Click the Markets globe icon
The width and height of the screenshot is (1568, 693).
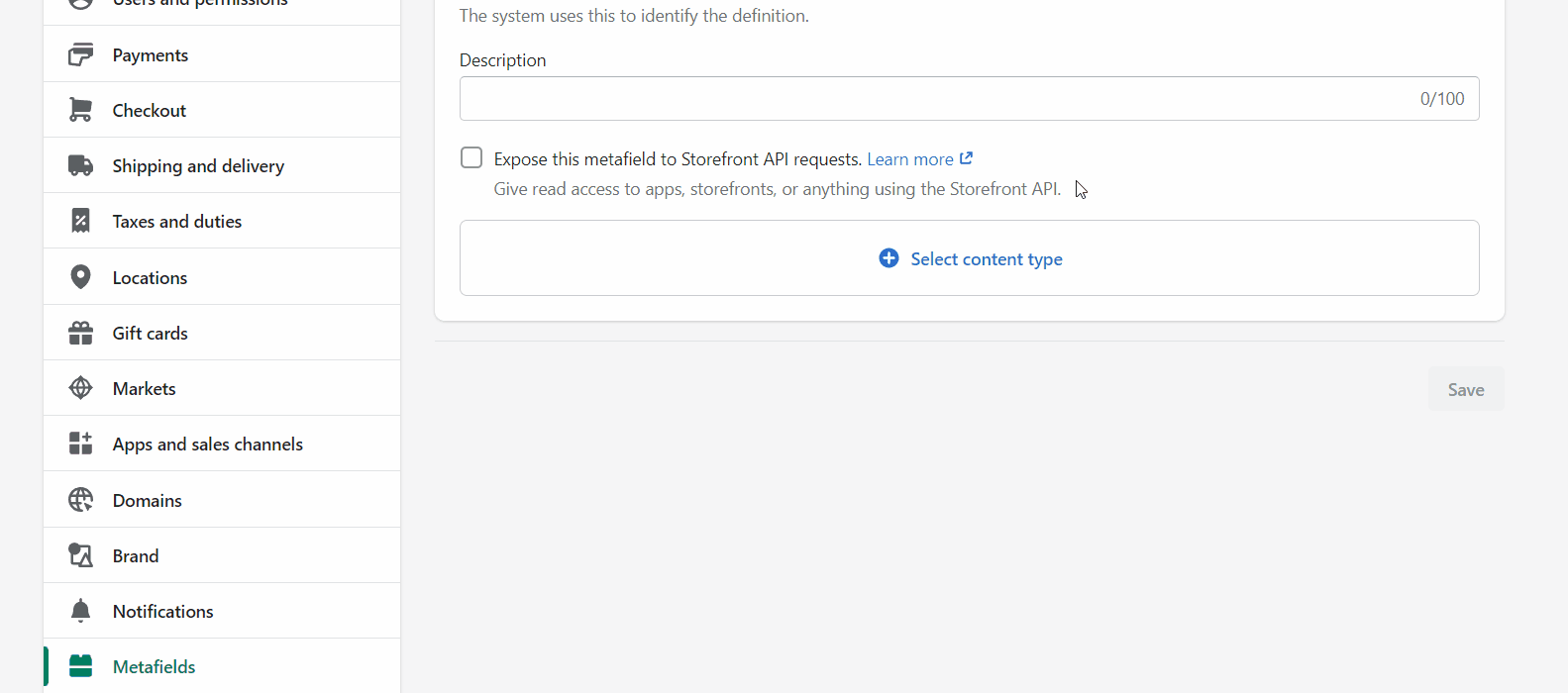pyautogui.click(x=80, y=388)
